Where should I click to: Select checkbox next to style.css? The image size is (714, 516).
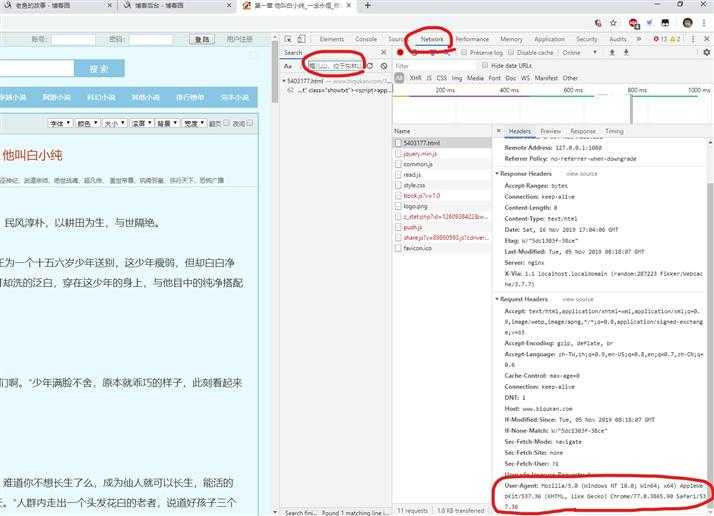398,185
